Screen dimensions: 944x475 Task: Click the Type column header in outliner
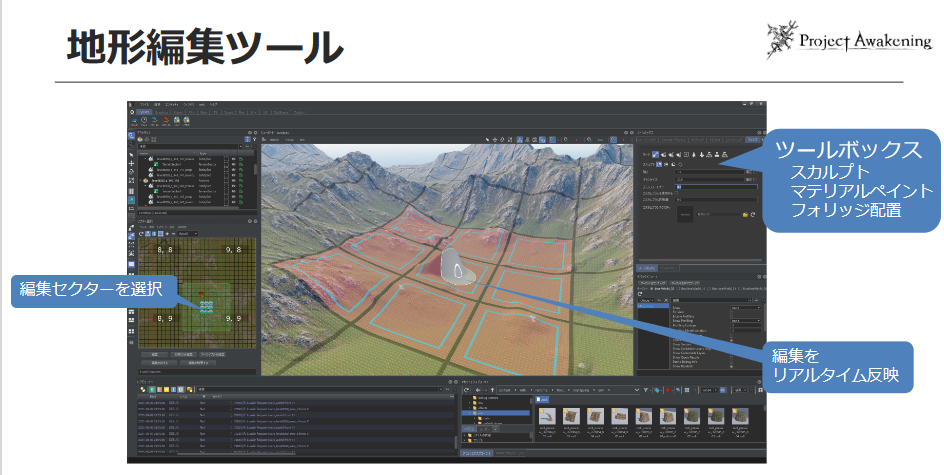(210, 154)
